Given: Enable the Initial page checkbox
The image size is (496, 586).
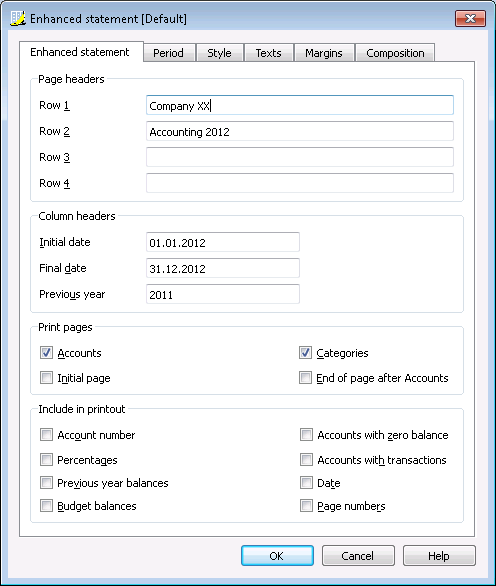Looking at the screenshot, I should 46,378.
